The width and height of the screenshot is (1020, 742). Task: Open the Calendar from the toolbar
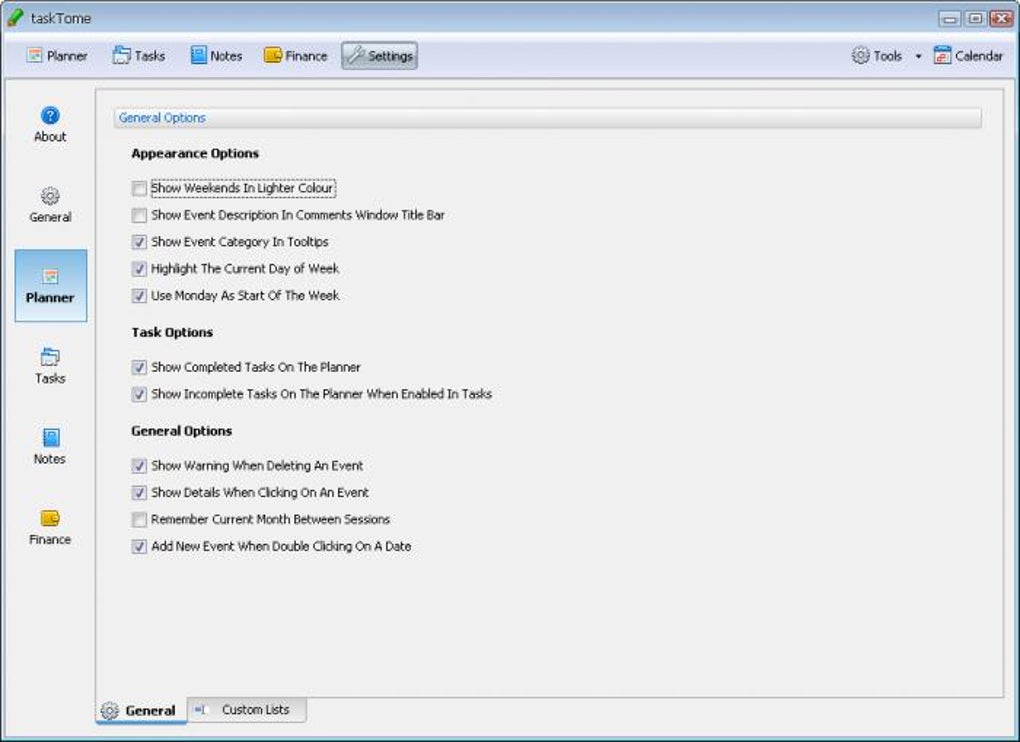click(x=968, y=56)
